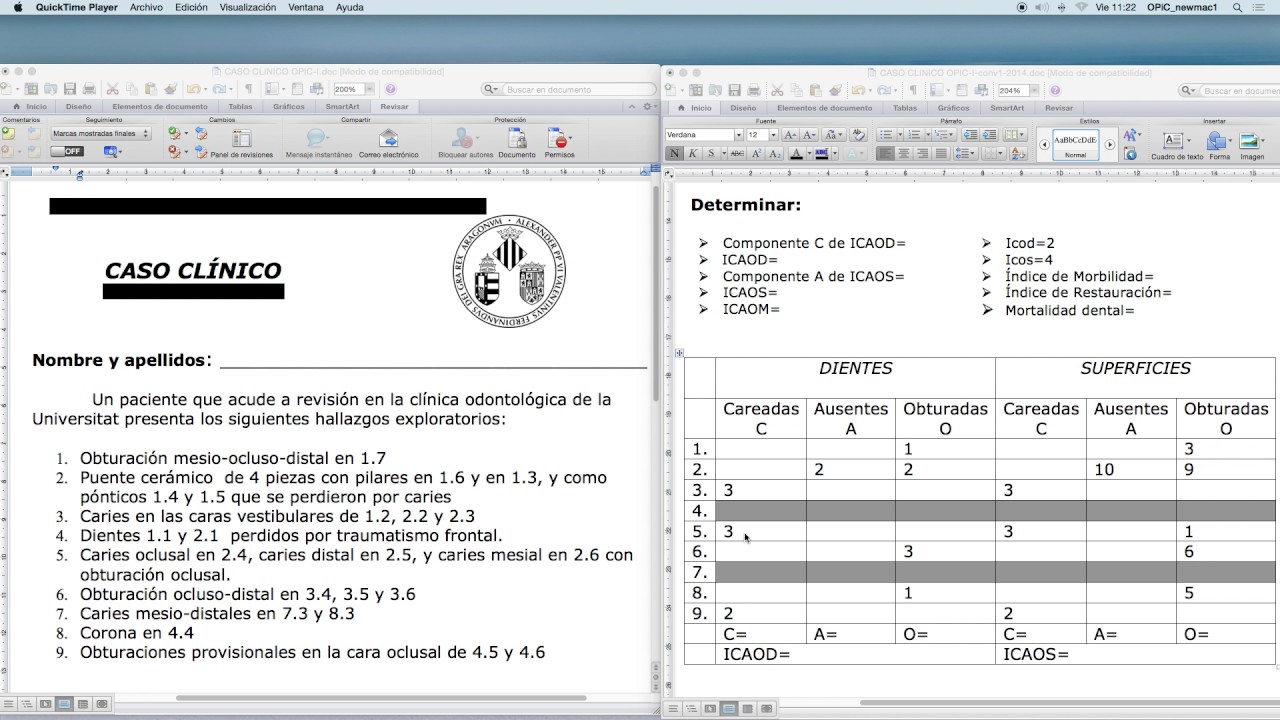Viewport: 1280px width, 720px height.
Task: Click font color A swatch
Action: [x=796, y=153]
